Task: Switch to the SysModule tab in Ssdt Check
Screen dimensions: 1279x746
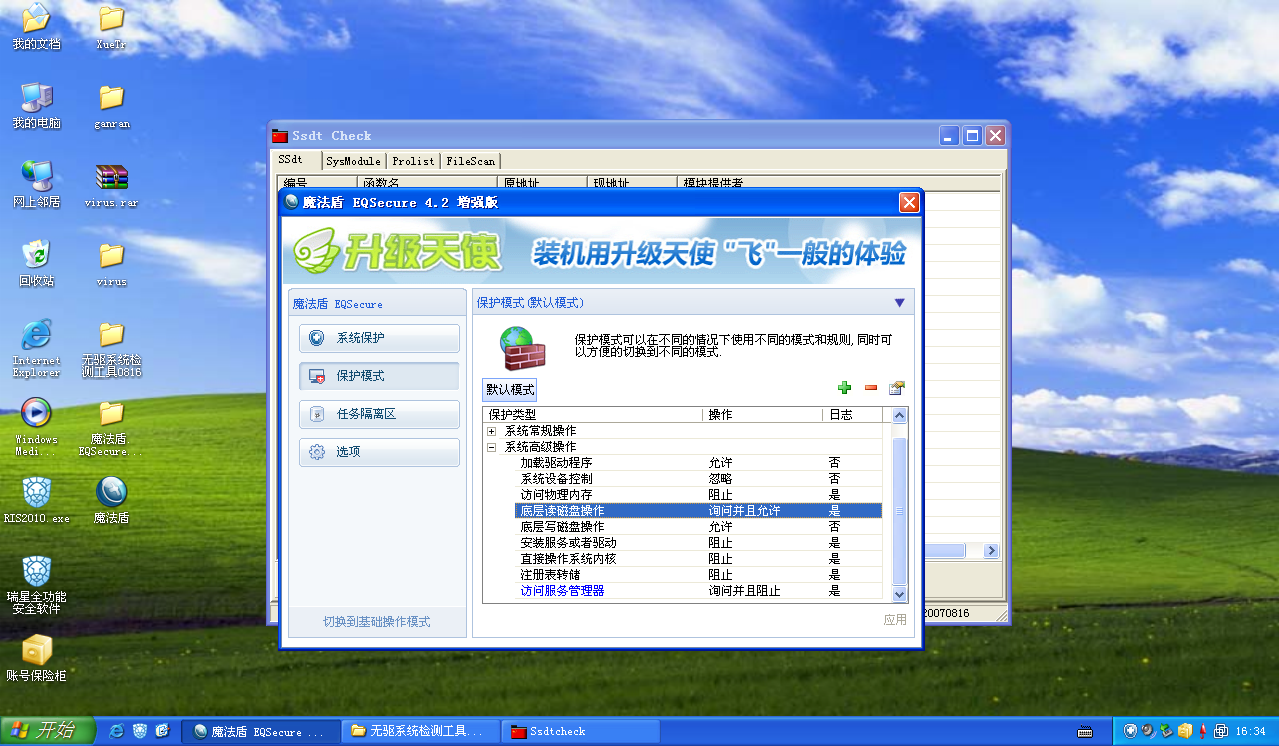Action: tap(353, 161)
